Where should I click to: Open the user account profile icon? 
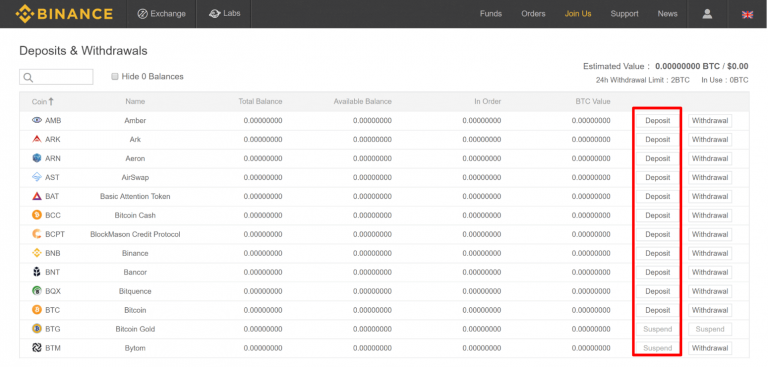pyautogui.click(x=707, y=14)
